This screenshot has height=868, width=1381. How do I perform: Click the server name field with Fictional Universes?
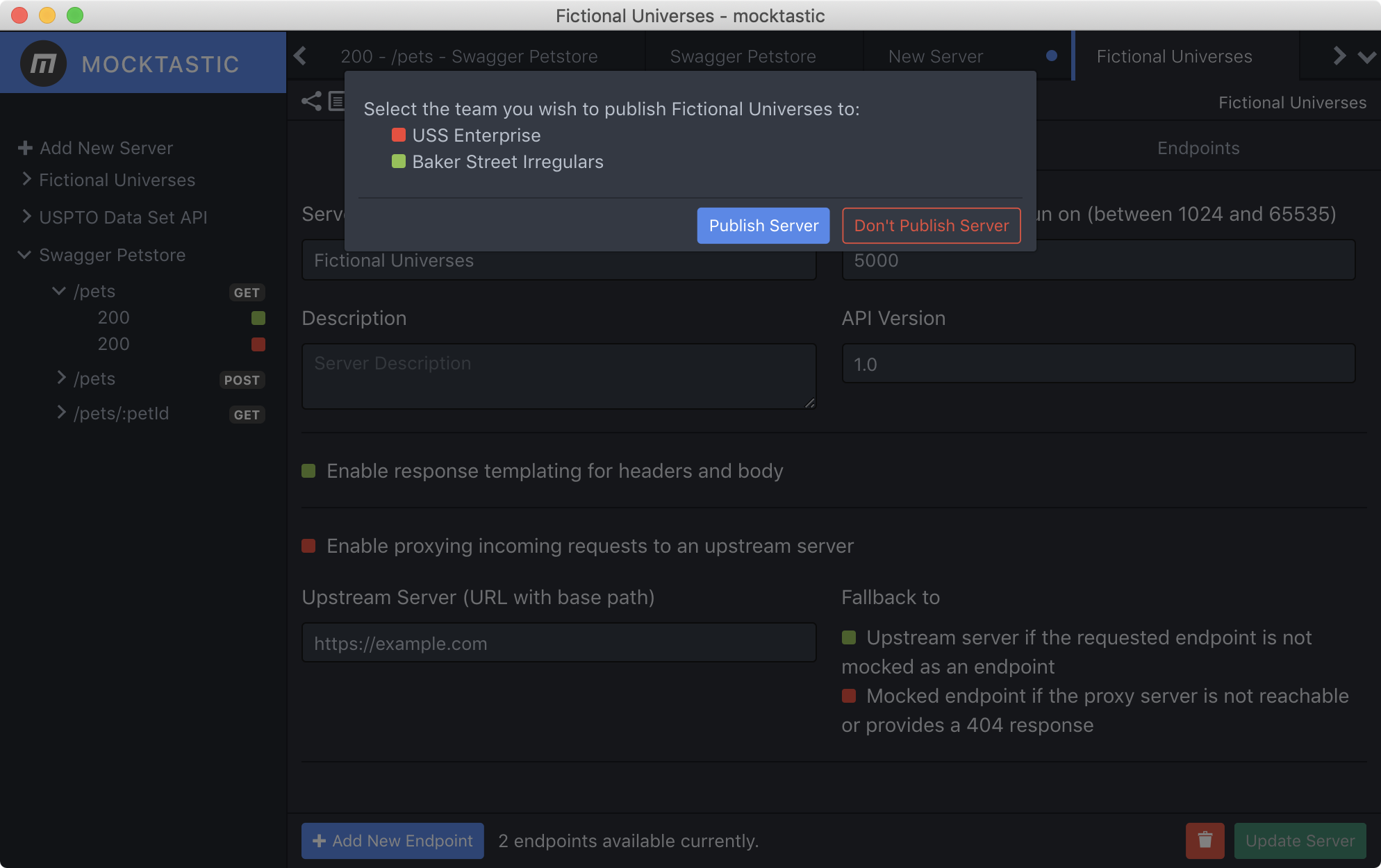pyautogui.click(x=559, y=260)
